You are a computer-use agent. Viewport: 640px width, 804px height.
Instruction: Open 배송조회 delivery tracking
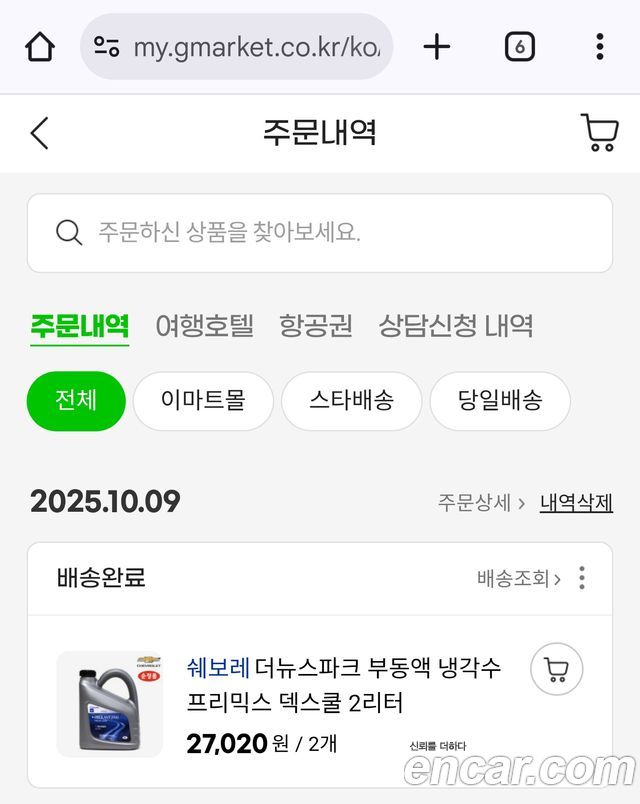pos(518,578)
